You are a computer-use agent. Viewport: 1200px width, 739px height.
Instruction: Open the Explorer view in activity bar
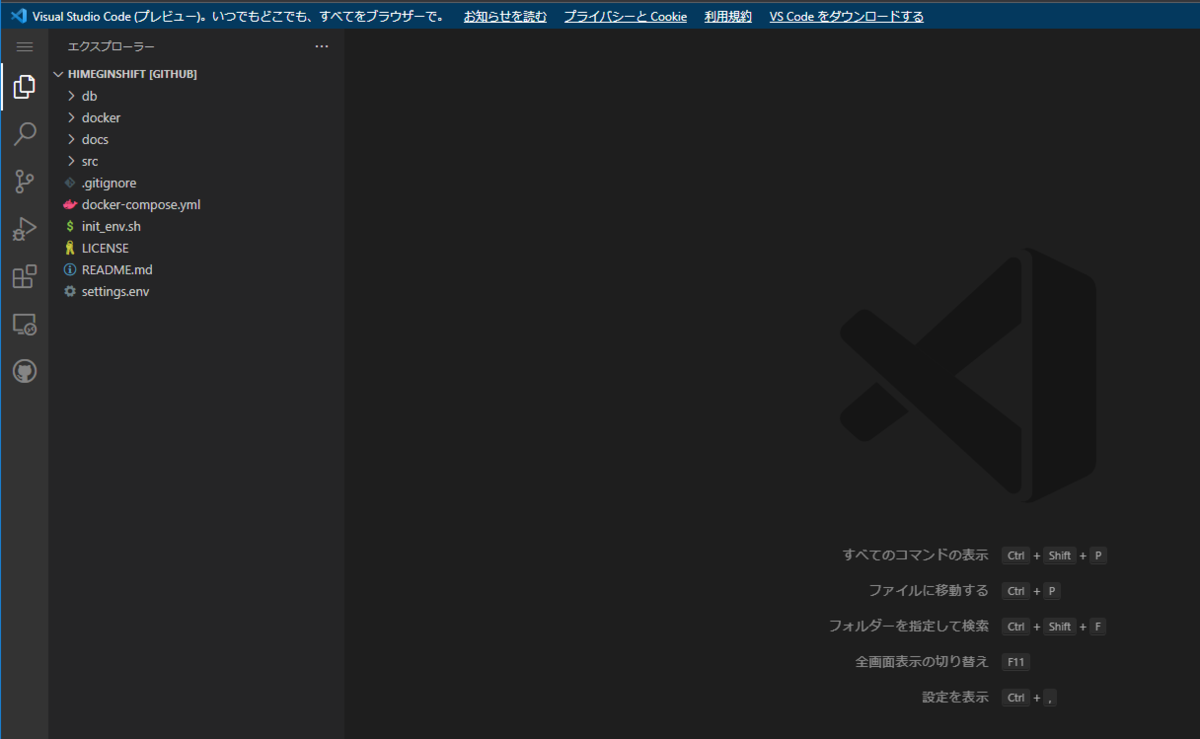pyautogui.click(x=25, y=87)
